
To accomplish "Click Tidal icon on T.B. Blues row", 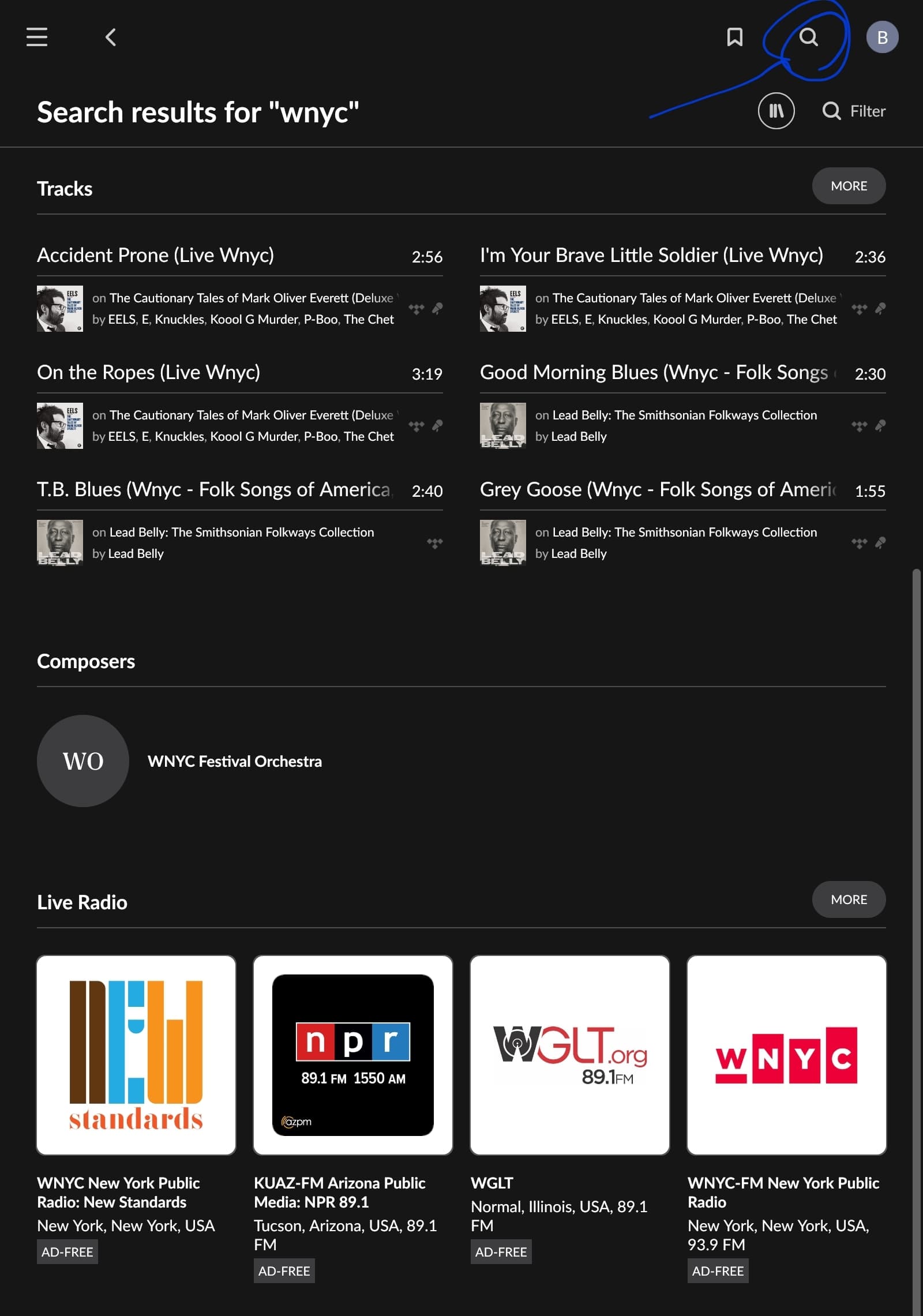I will pyautogui.click(x=435, y=543).
